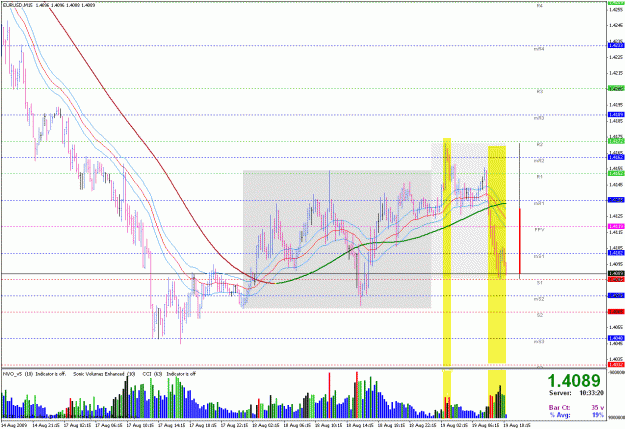This screenshot has width=625, height=429.
Task: Click the 17 Aug 22:15 time label
Action: tap(232, 425)
